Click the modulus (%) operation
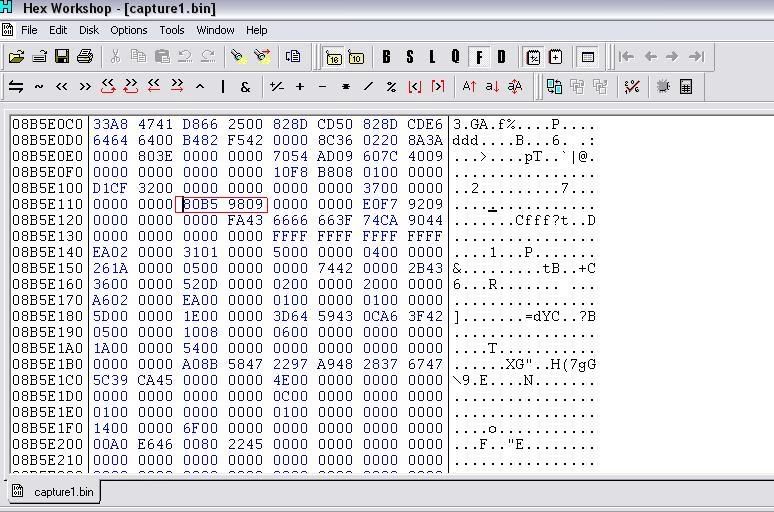Image resolution: width=774 pixels, height=512 pixels. click(x=391, y=87)
